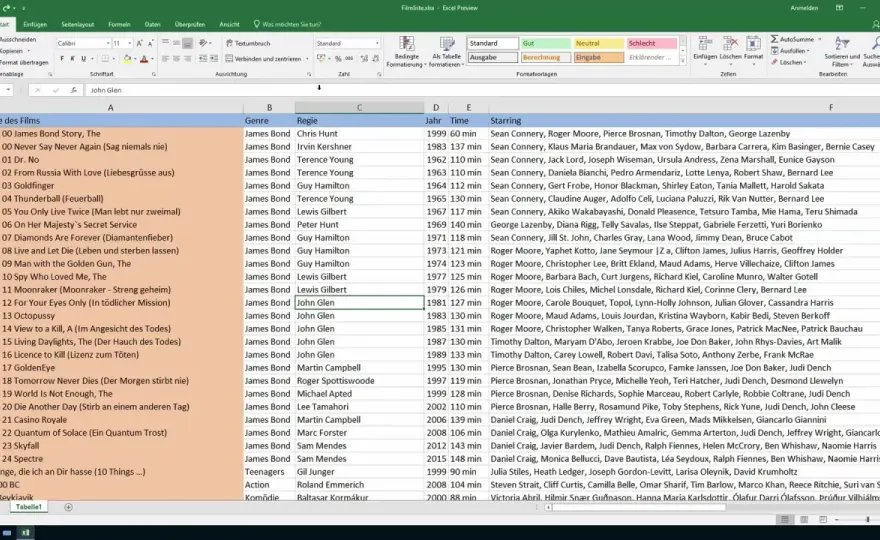This screenshot has width=880, height=540.
Task: Open text orientation options
Action: 204,43
